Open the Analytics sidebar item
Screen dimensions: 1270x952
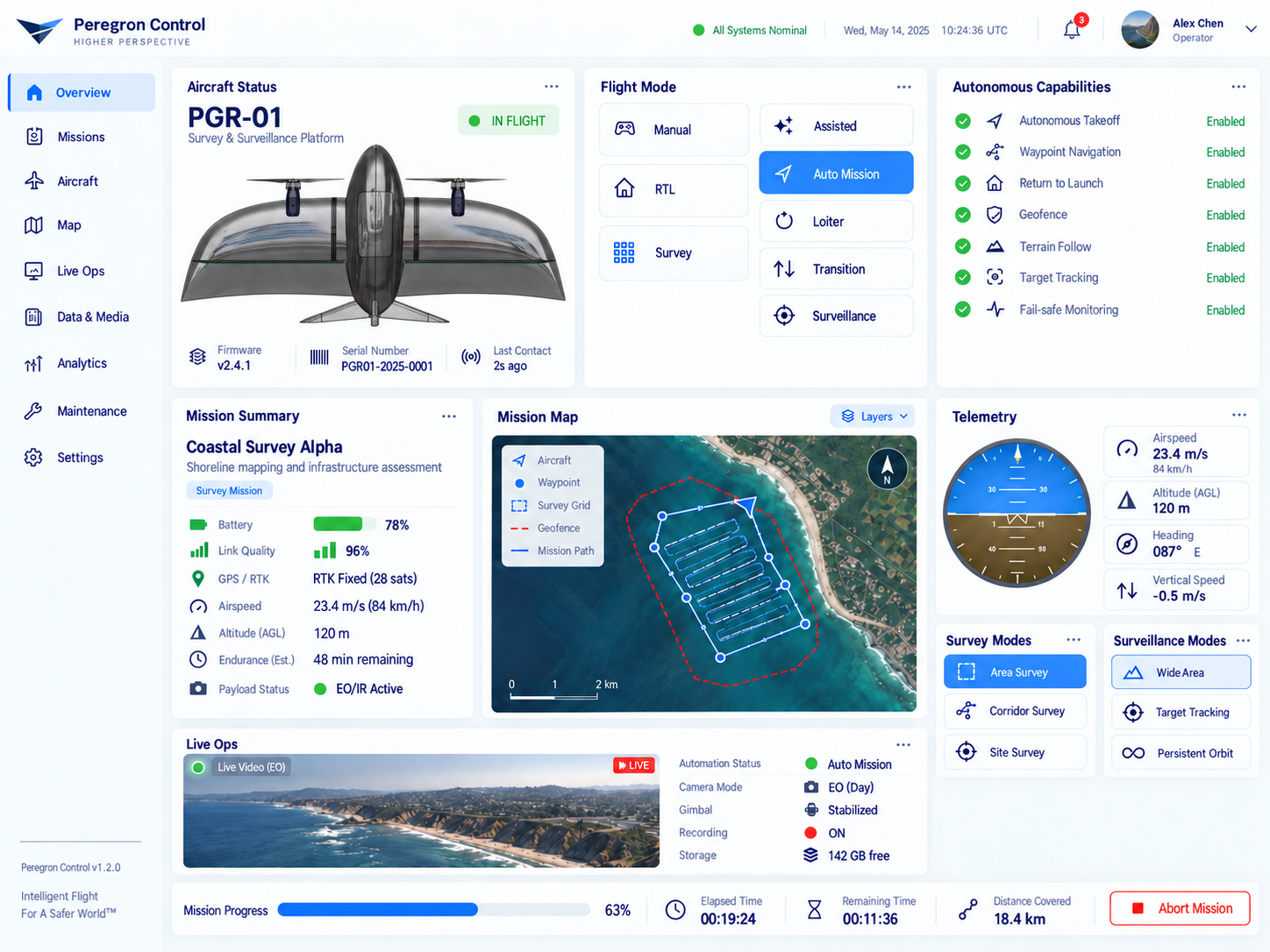(82, 363)
